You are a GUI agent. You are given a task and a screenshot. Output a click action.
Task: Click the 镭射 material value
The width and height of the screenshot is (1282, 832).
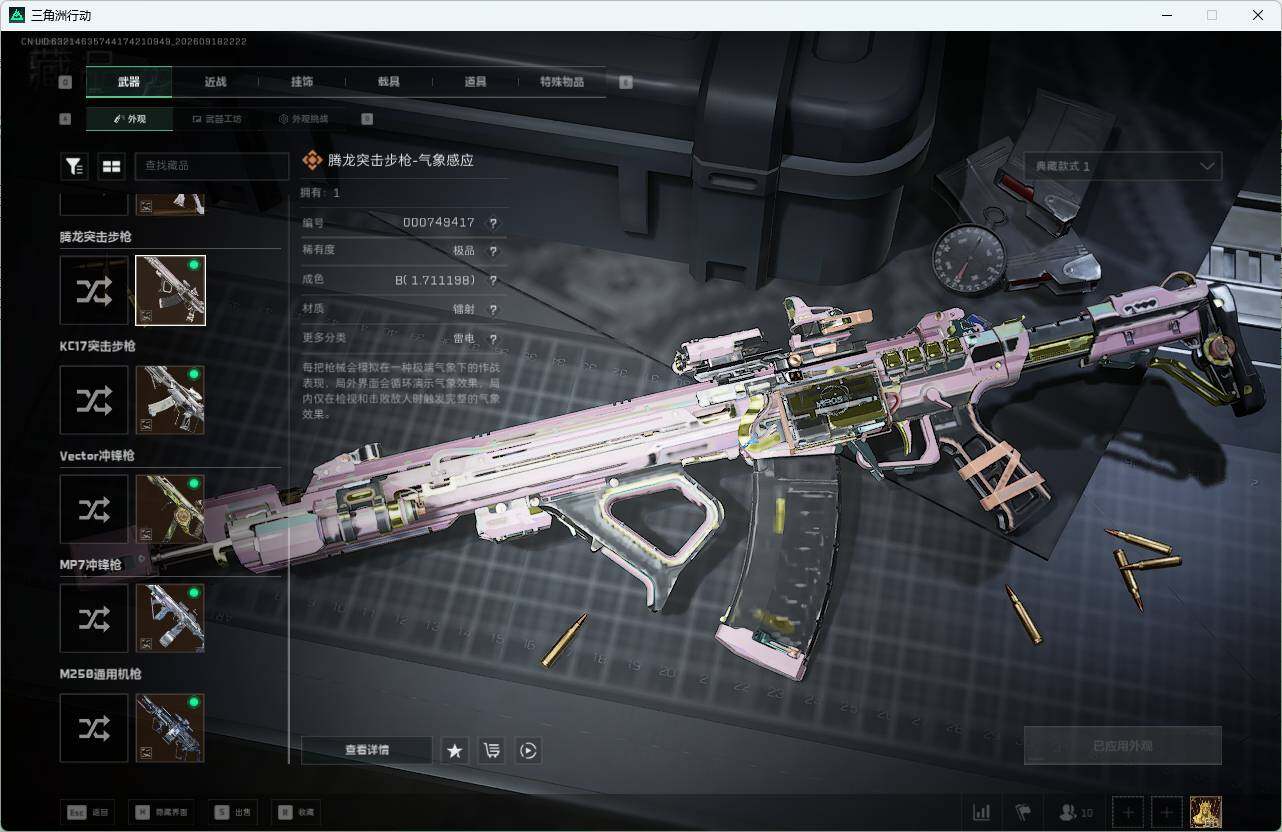point(464,310)
